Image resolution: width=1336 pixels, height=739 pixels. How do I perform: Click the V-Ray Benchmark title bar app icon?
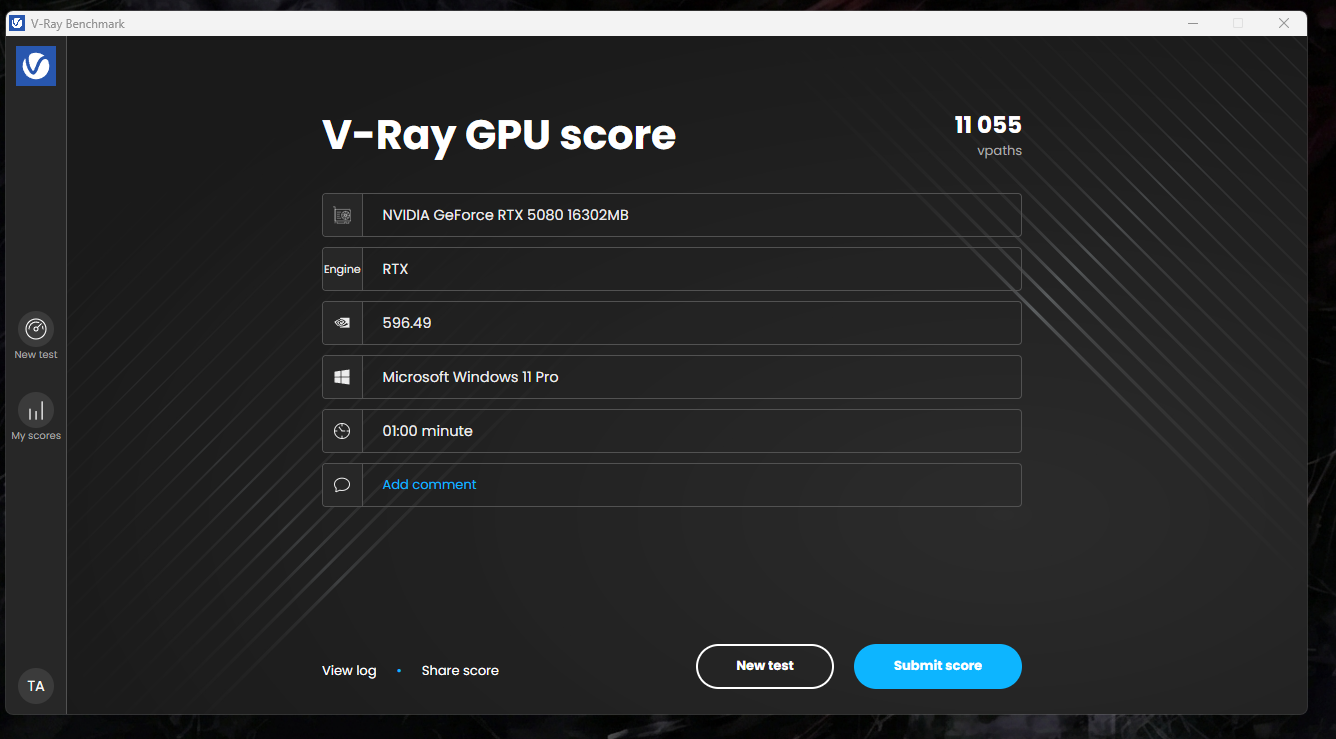click(17, 23)
